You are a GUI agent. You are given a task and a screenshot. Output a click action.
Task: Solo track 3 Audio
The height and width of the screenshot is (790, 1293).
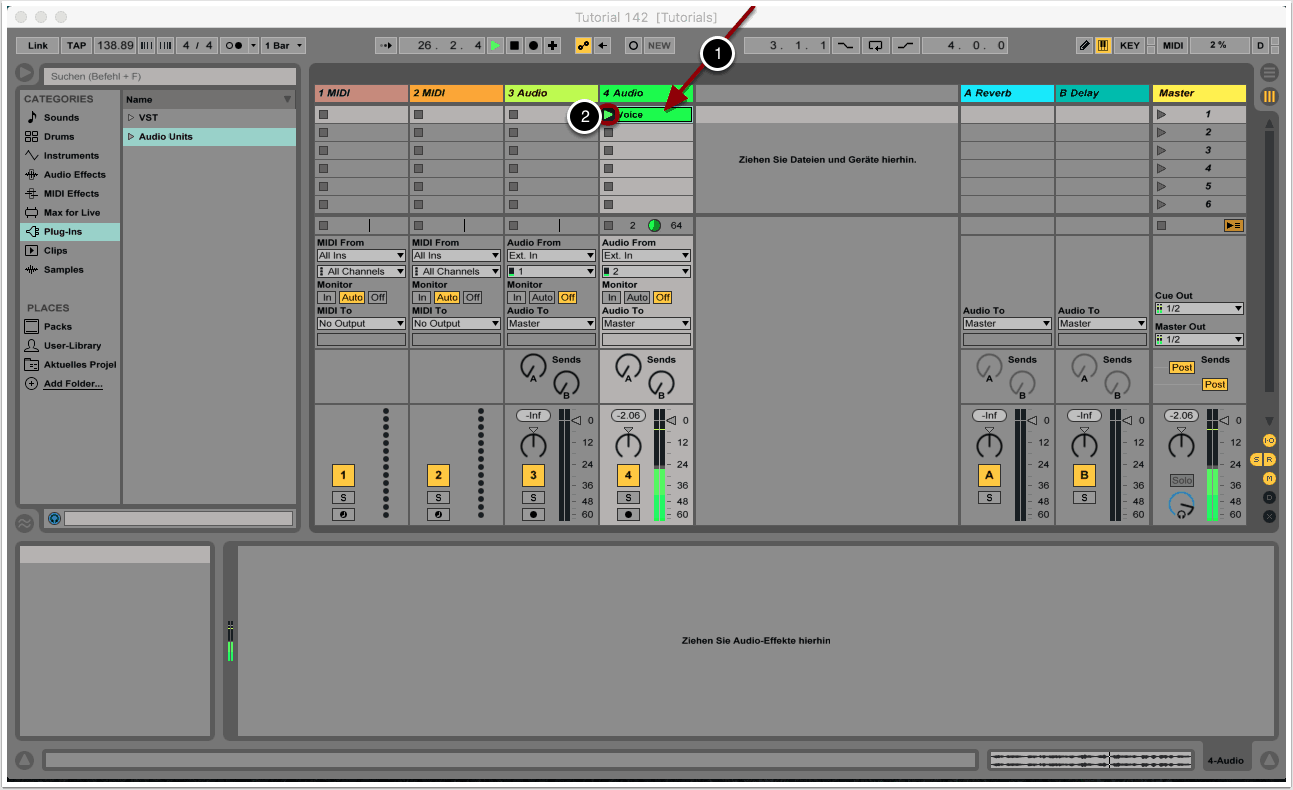coord(533,497)
